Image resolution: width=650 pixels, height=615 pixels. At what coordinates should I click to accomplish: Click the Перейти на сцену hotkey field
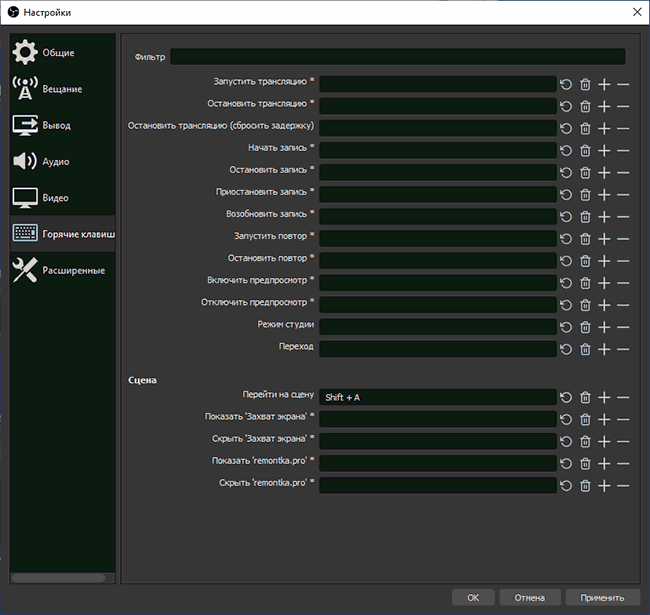coord(438,397)
